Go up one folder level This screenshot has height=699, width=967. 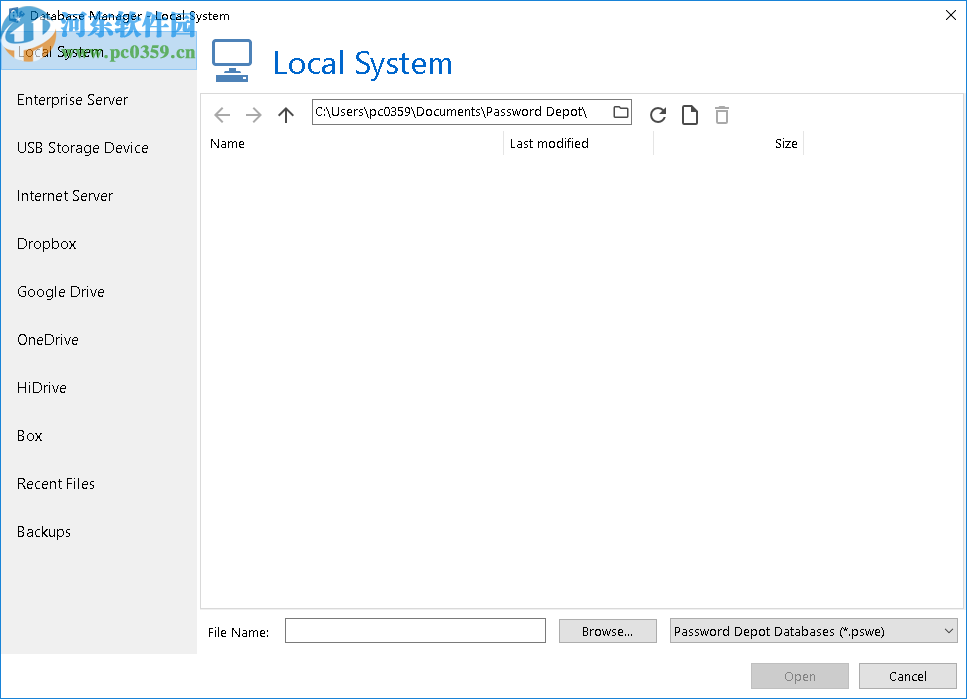click(x=286, y=115)
